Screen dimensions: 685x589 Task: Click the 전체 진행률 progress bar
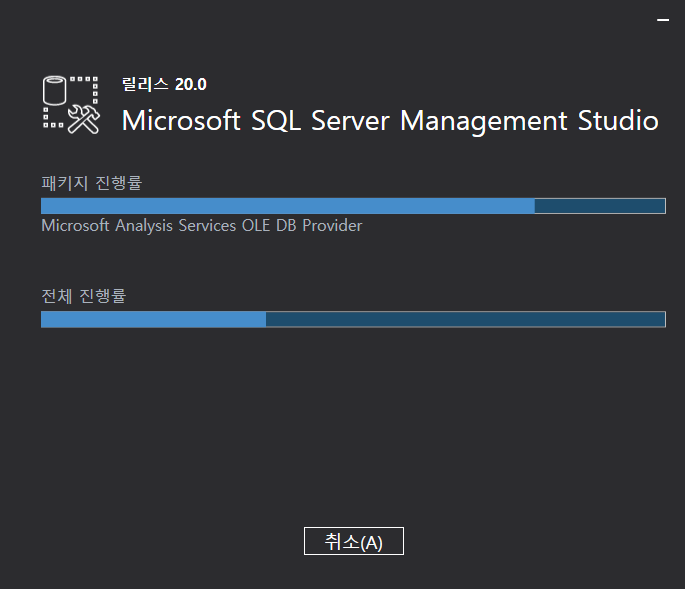pos(353,319)
